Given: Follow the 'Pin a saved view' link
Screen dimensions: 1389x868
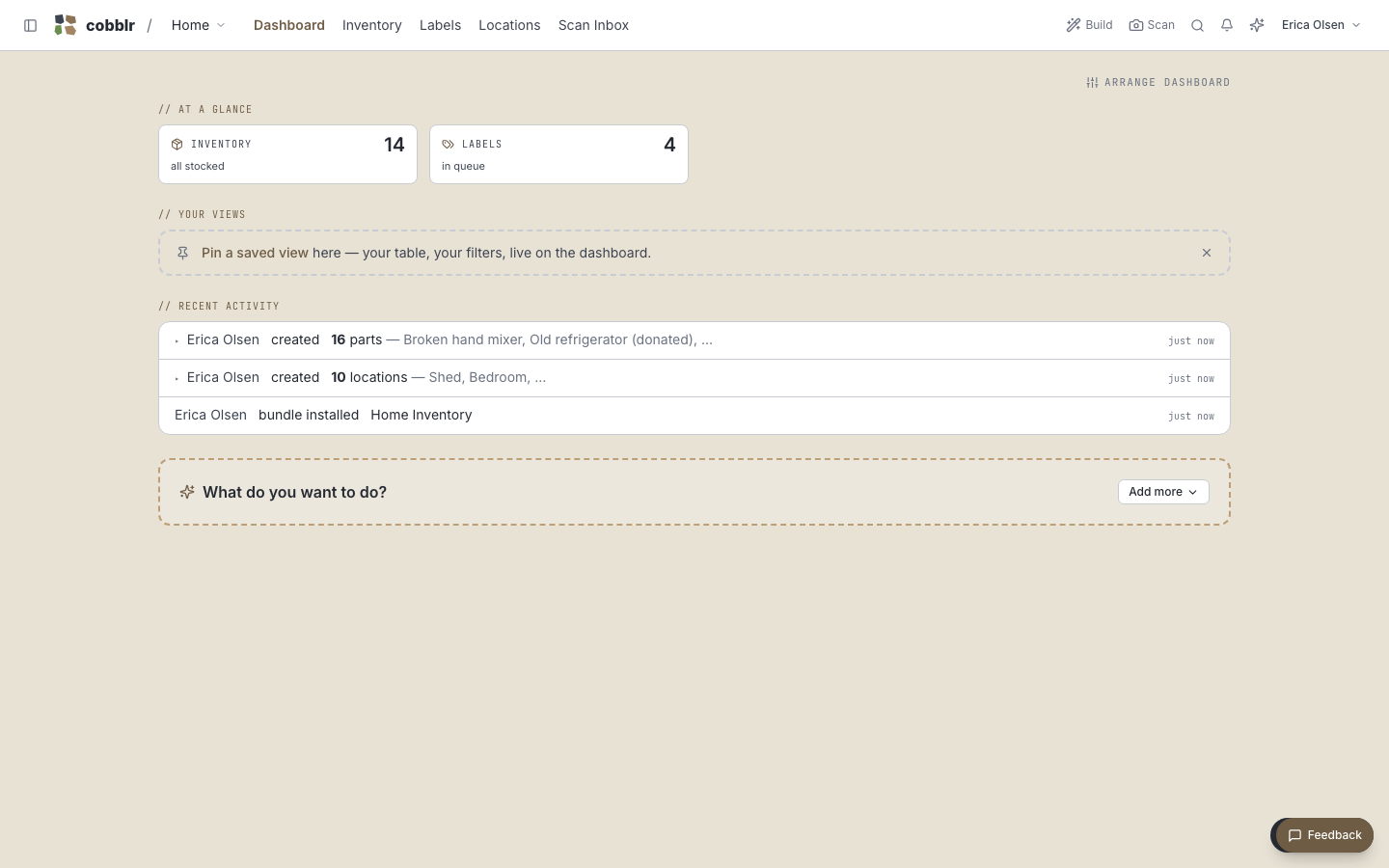Looking at the screenshot, I should 255,253.
